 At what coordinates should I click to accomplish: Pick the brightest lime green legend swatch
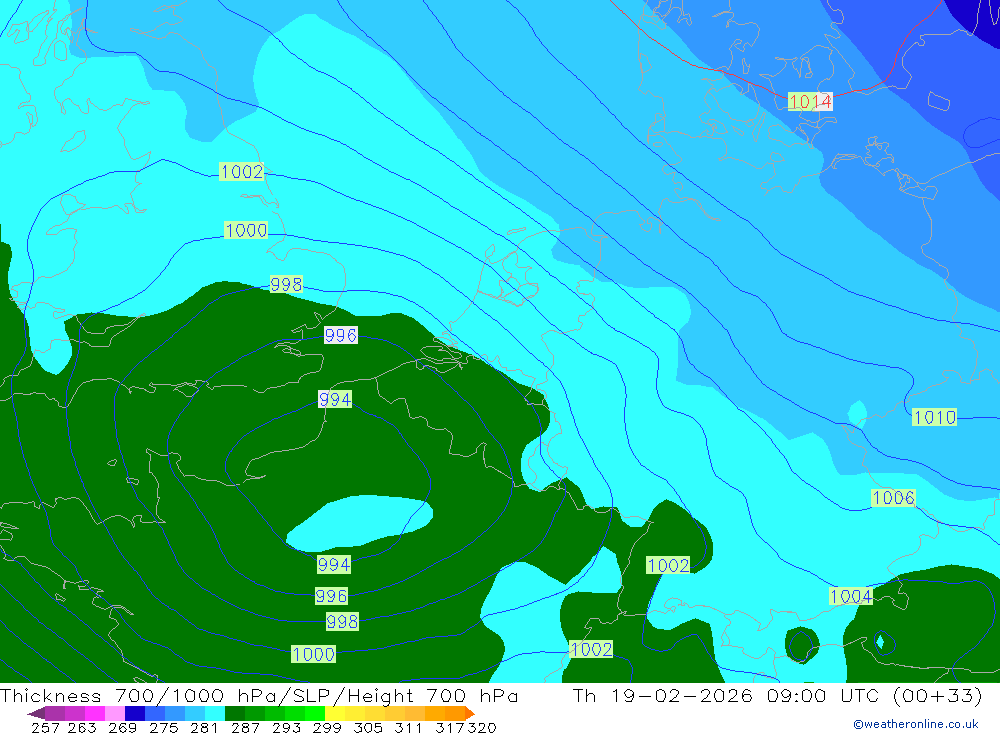(x=315, y=713)
